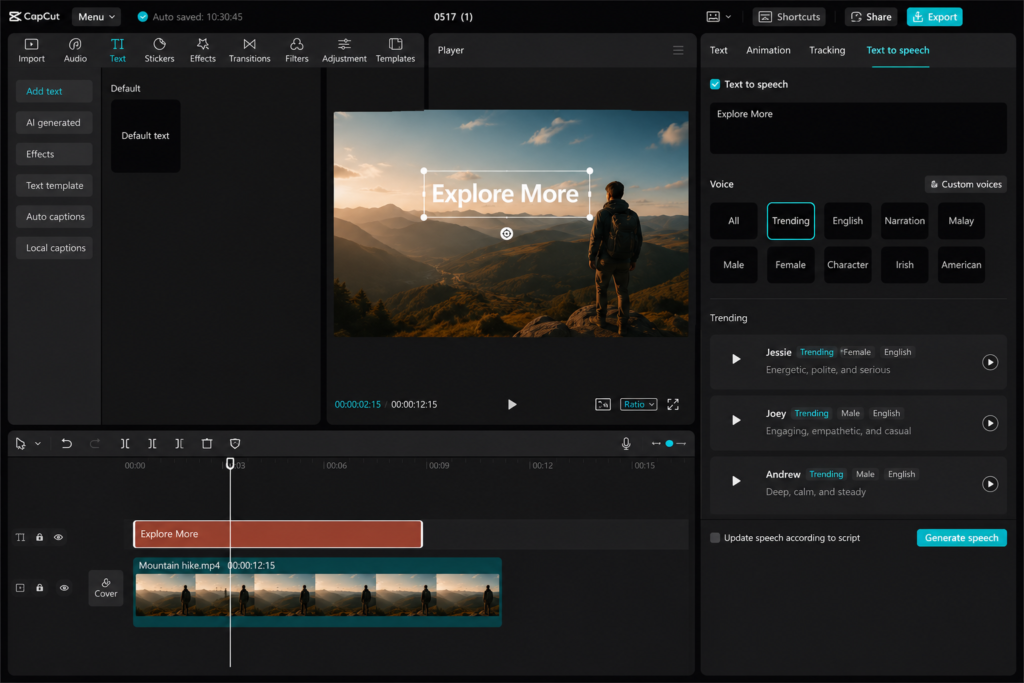Open Custom voices
Image resolution: width=1024 pixels, height=683 pixels.
pos(965,184)
